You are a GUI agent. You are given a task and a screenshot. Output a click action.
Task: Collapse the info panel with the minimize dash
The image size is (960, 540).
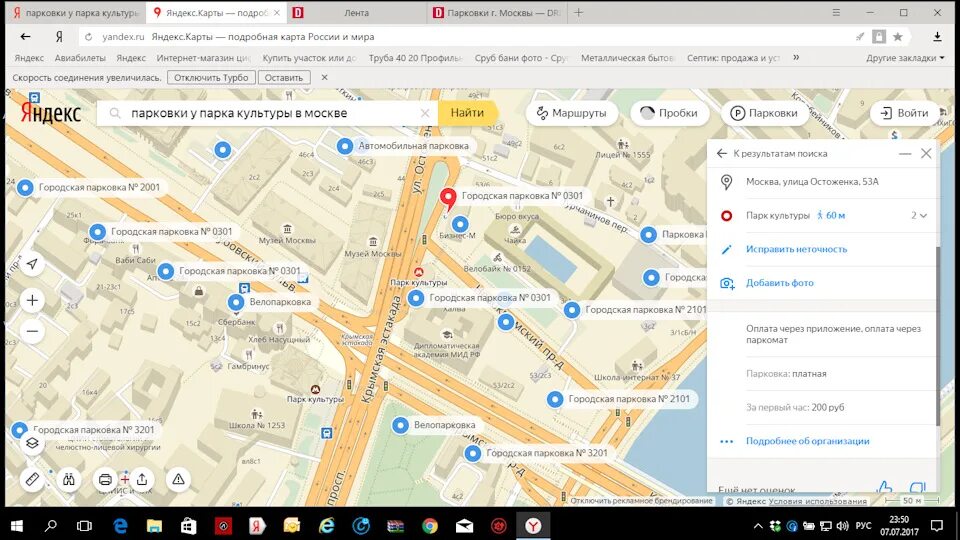tap(905, 154)
